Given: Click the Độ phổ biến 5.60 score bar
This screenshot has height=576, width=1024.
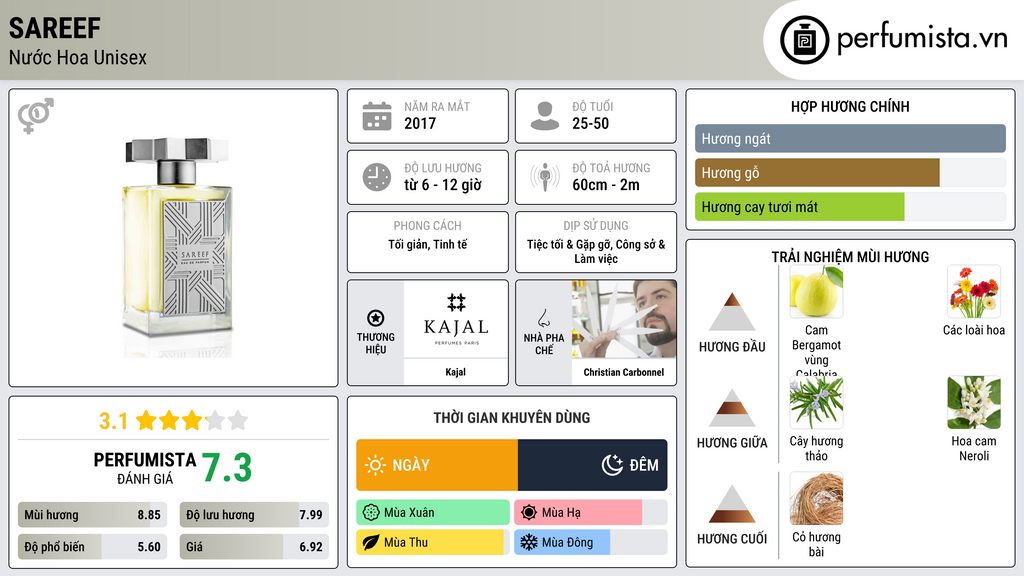Looking at the screenshot, I should pos(92,547).
